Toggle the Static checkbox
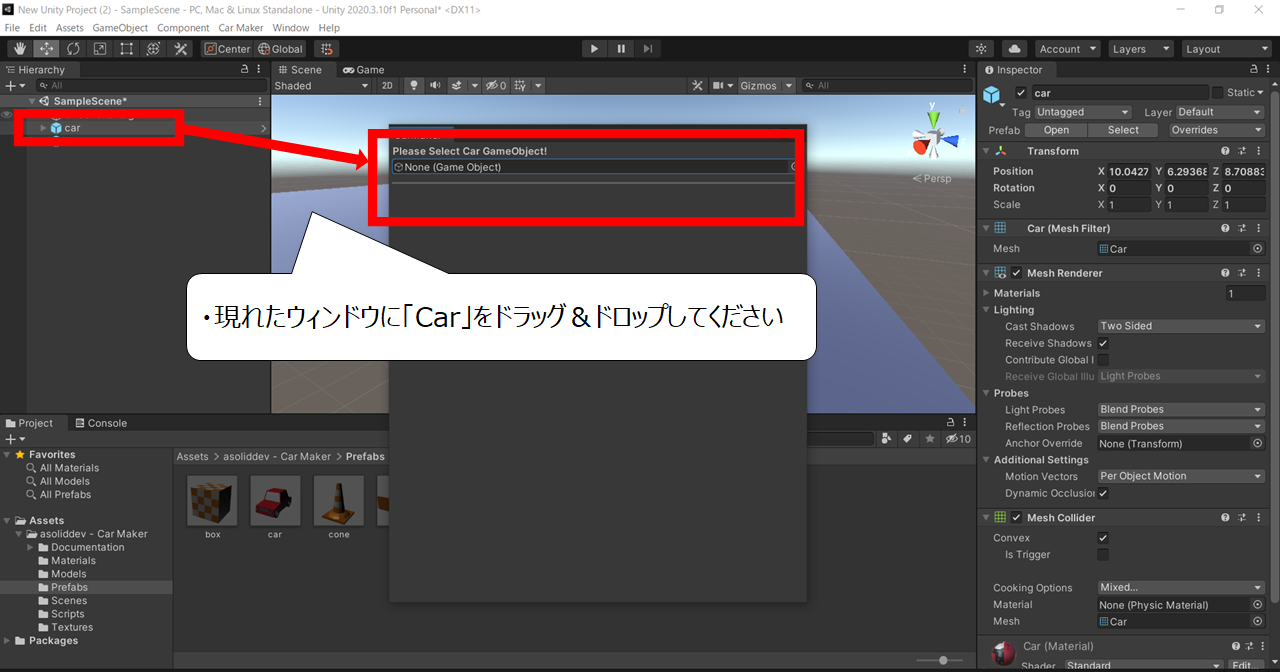 point(1217,93)
